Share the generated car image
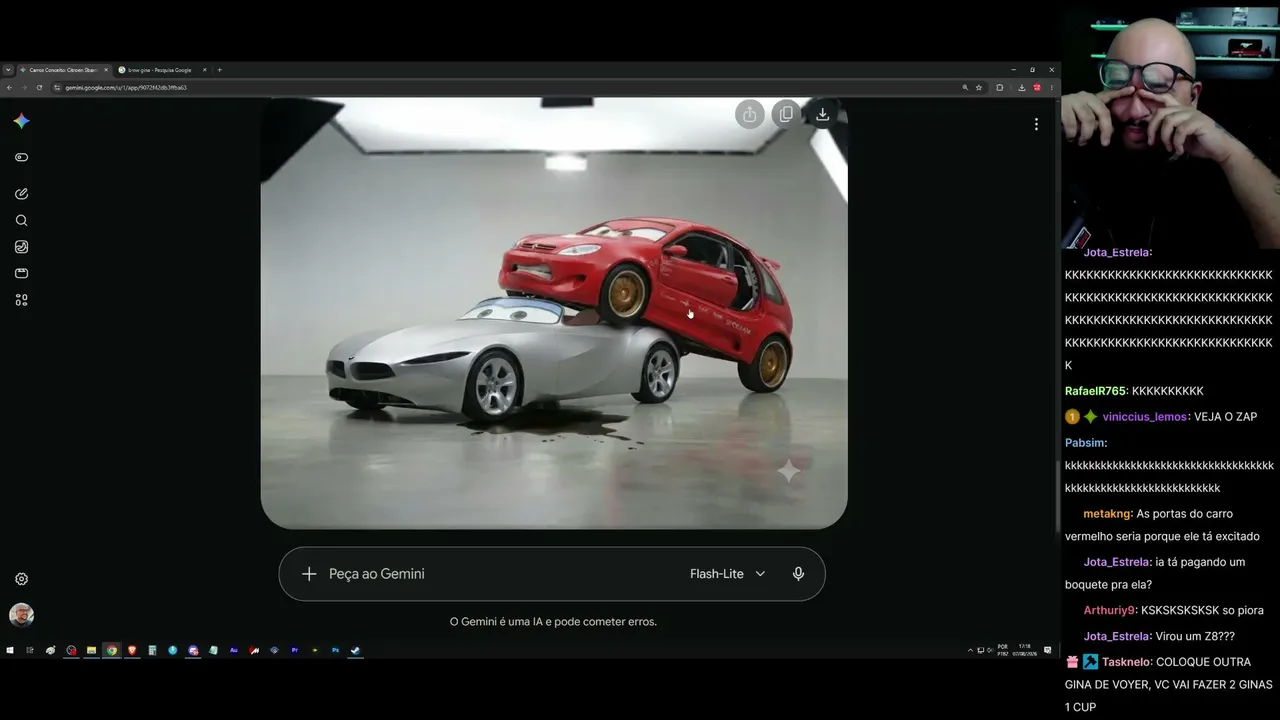1280x720 pixels. 750,114
